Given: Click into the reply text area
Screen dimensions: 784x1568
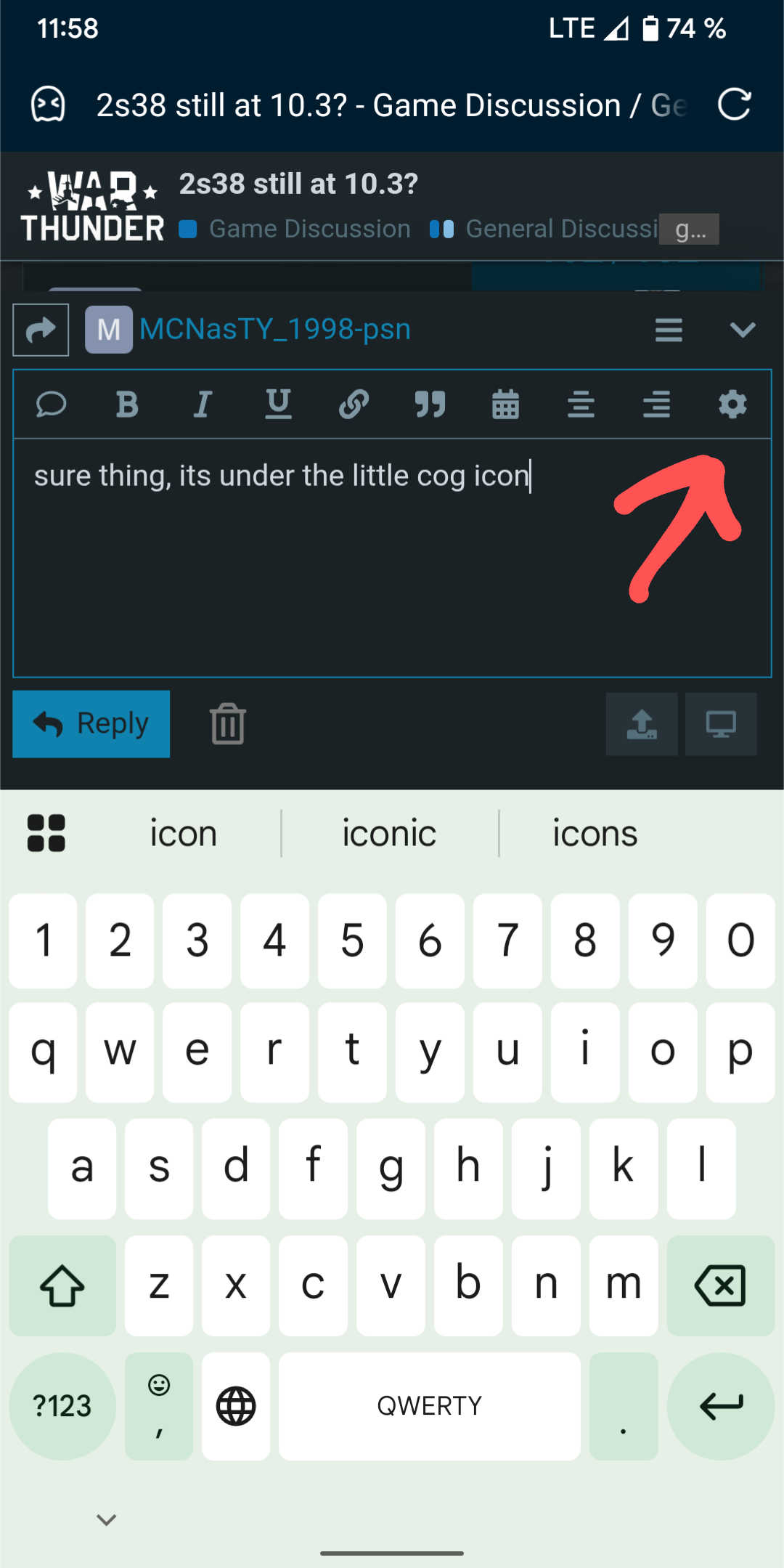Looking at the screenshot, I should click(392, 558).
